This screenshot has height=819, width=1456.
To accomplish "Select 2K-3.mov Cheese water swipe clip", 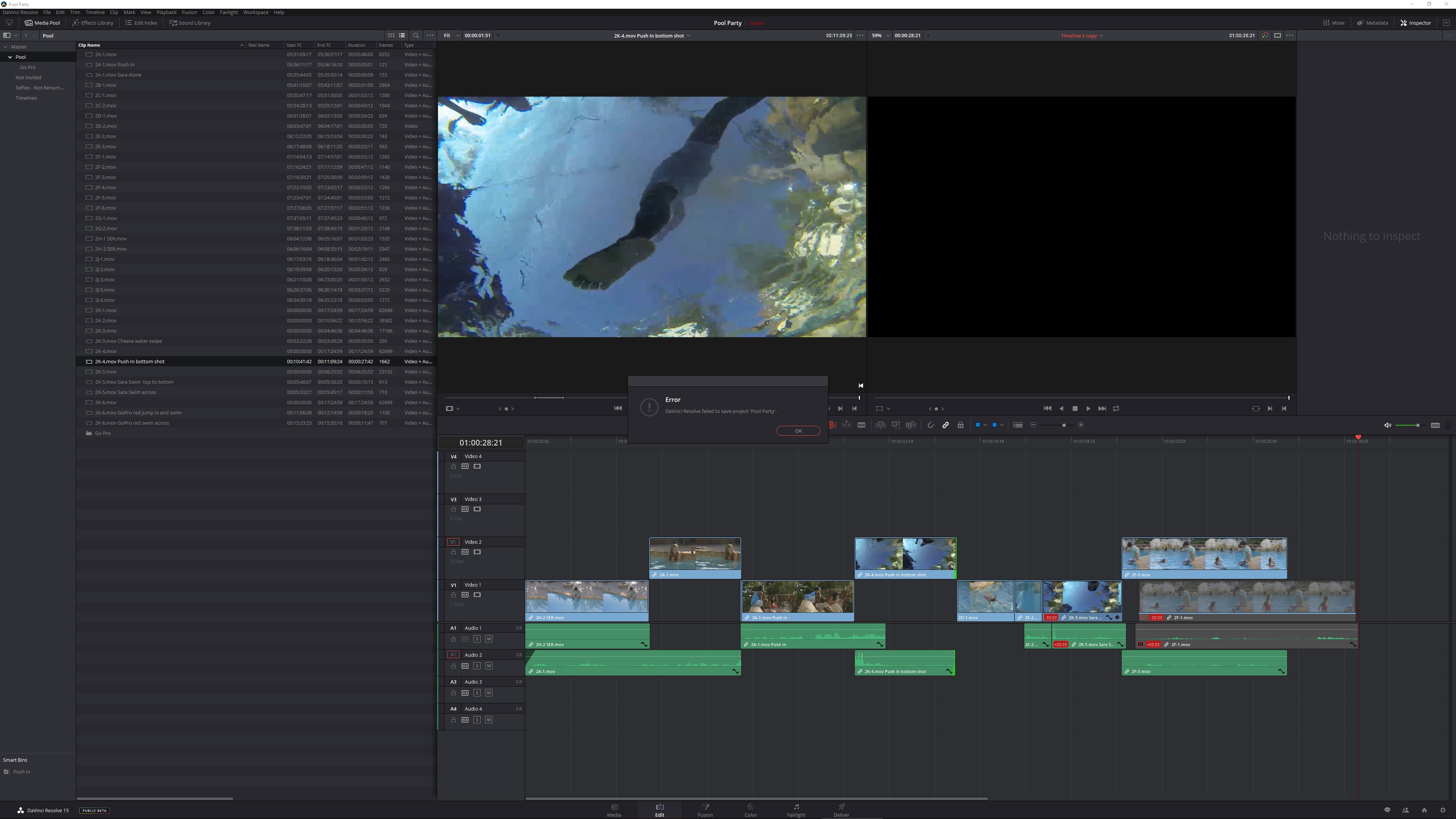I will coord(256,341).
